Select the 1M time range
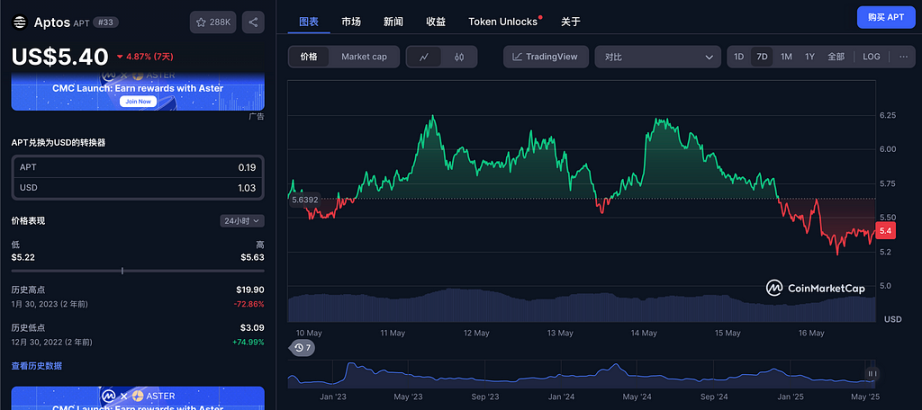Viewport: 922px width, 410px height. [786, 57]
